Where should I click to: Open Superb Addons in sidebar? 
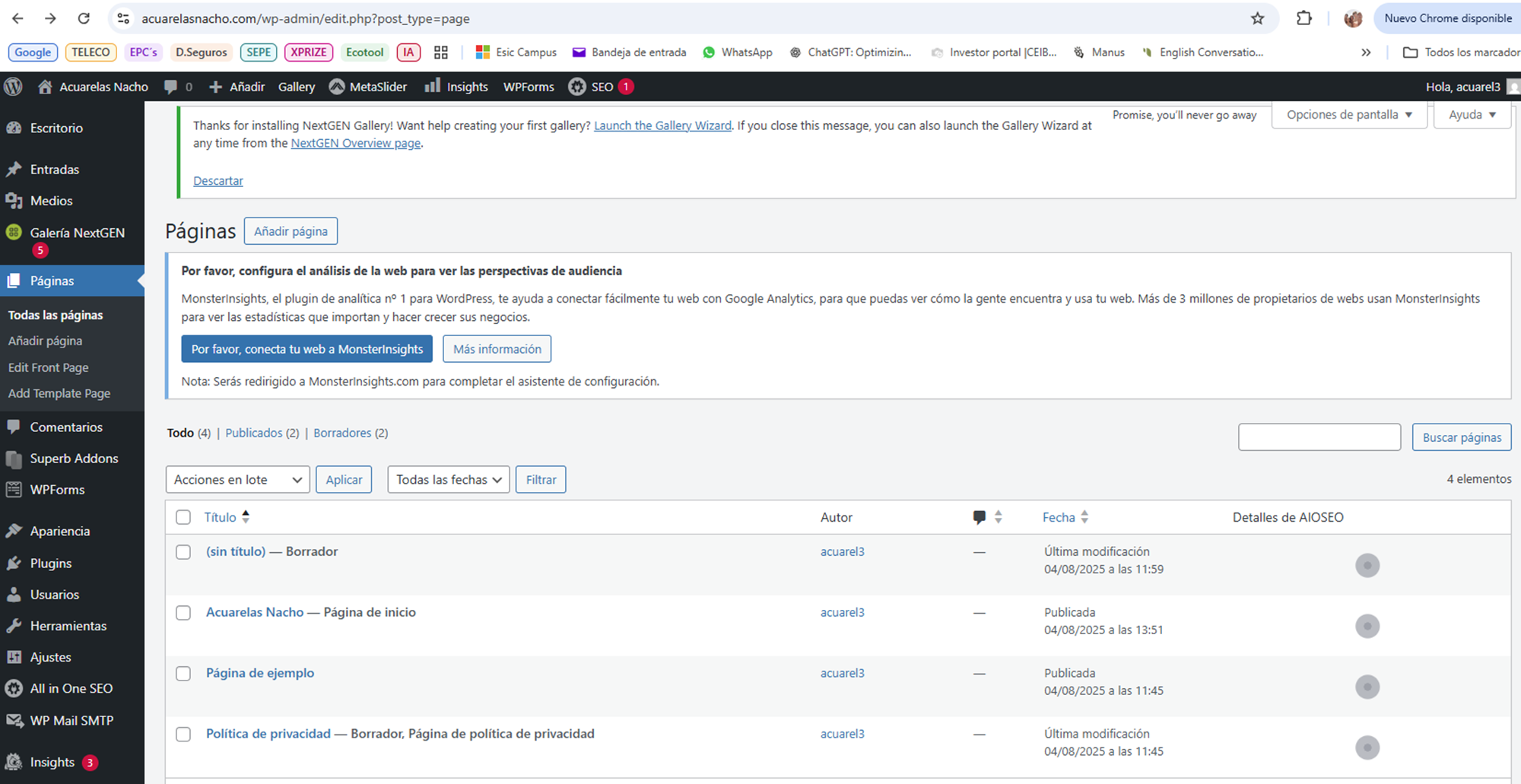click(72, 459)
